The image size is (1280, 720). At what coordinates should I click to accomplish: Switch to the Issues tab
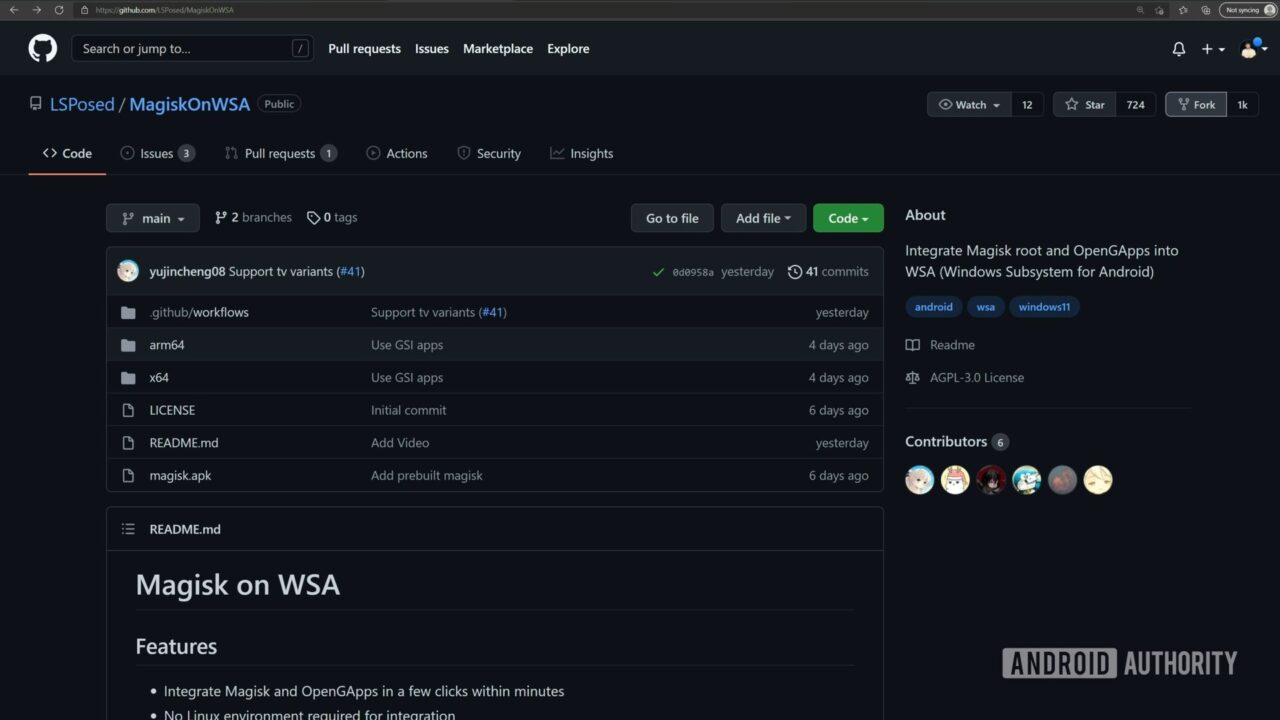[157, 154]
